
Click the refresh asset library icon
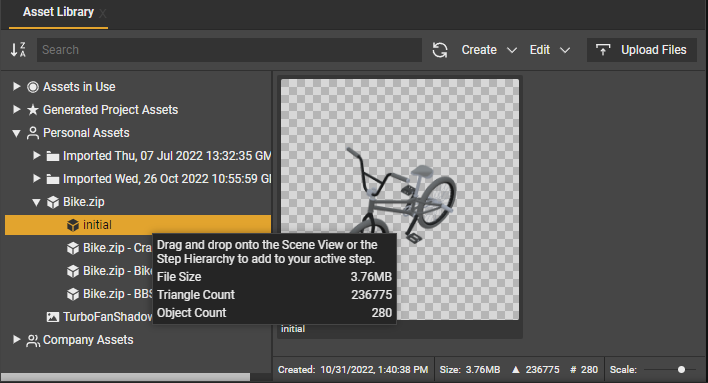pyautogui.click(x=440, y=50)
